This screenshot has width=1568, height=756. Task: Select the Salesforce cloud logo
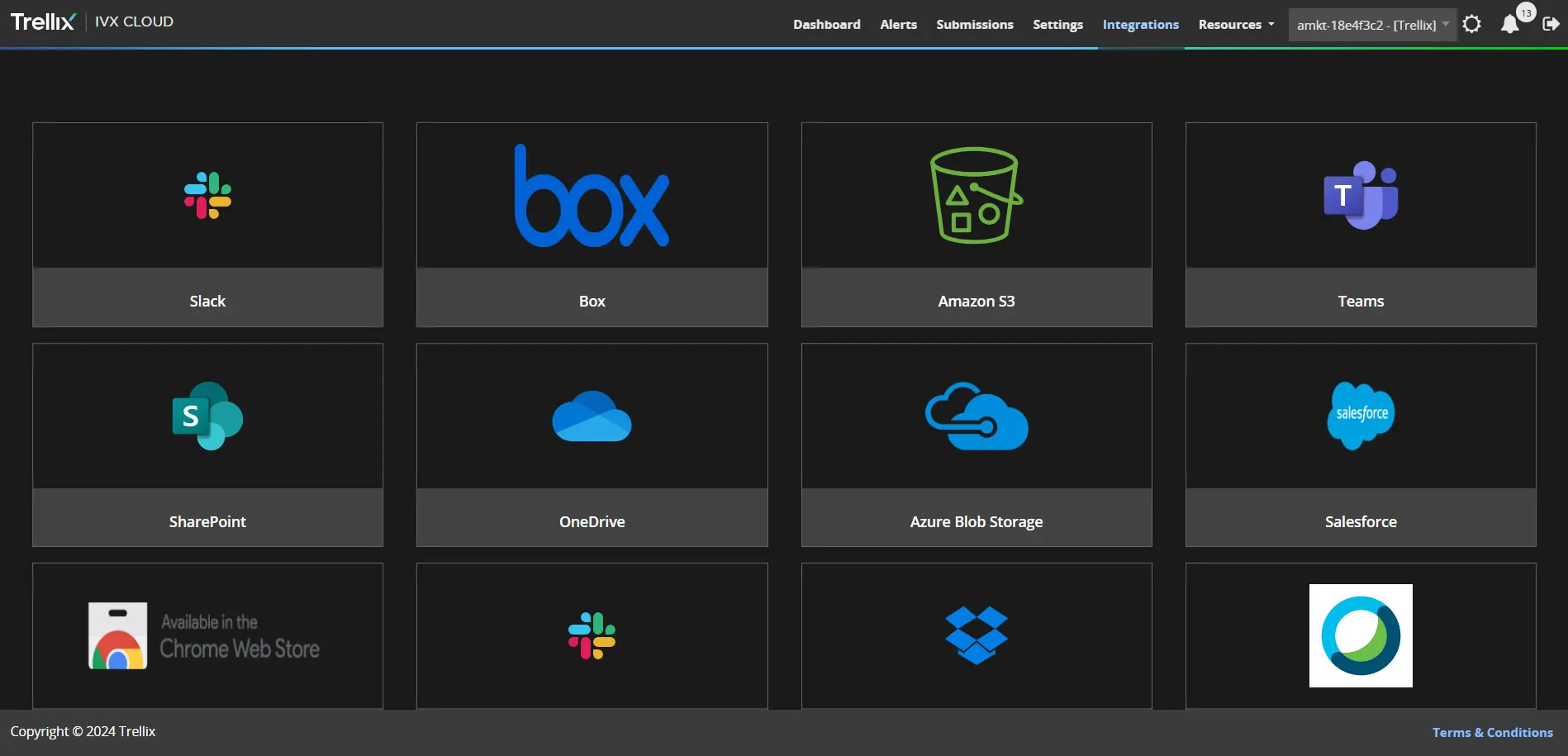point(1361,416)
